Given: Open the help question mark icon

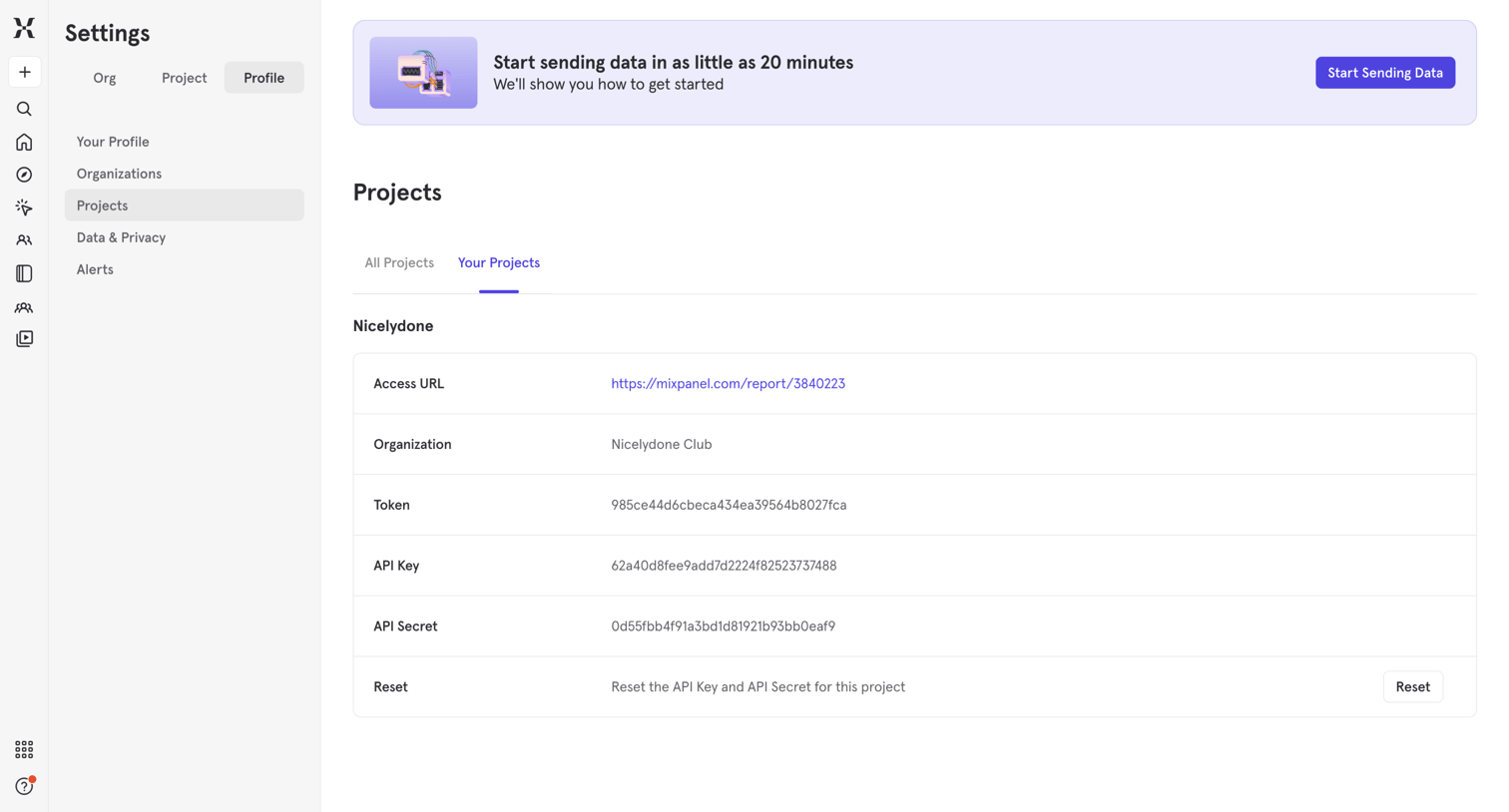Looking at the screenshot, I should pyautogui.click(x=24, y=786).
